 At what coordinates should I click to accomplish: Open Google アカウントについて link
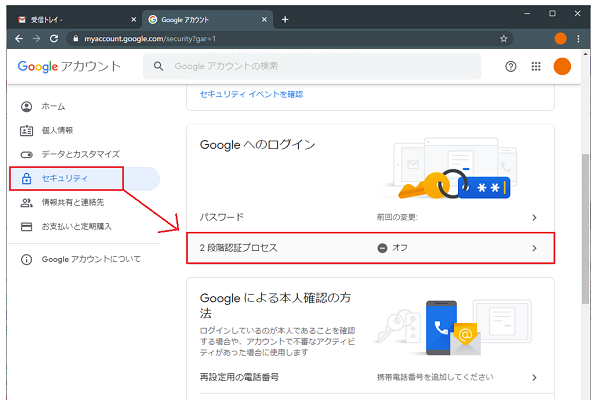[94, 260]
